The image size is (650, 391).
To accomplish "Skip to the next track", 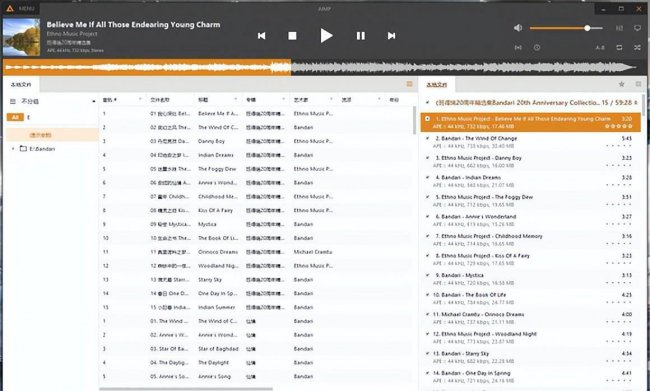I will tap(391, 36).
